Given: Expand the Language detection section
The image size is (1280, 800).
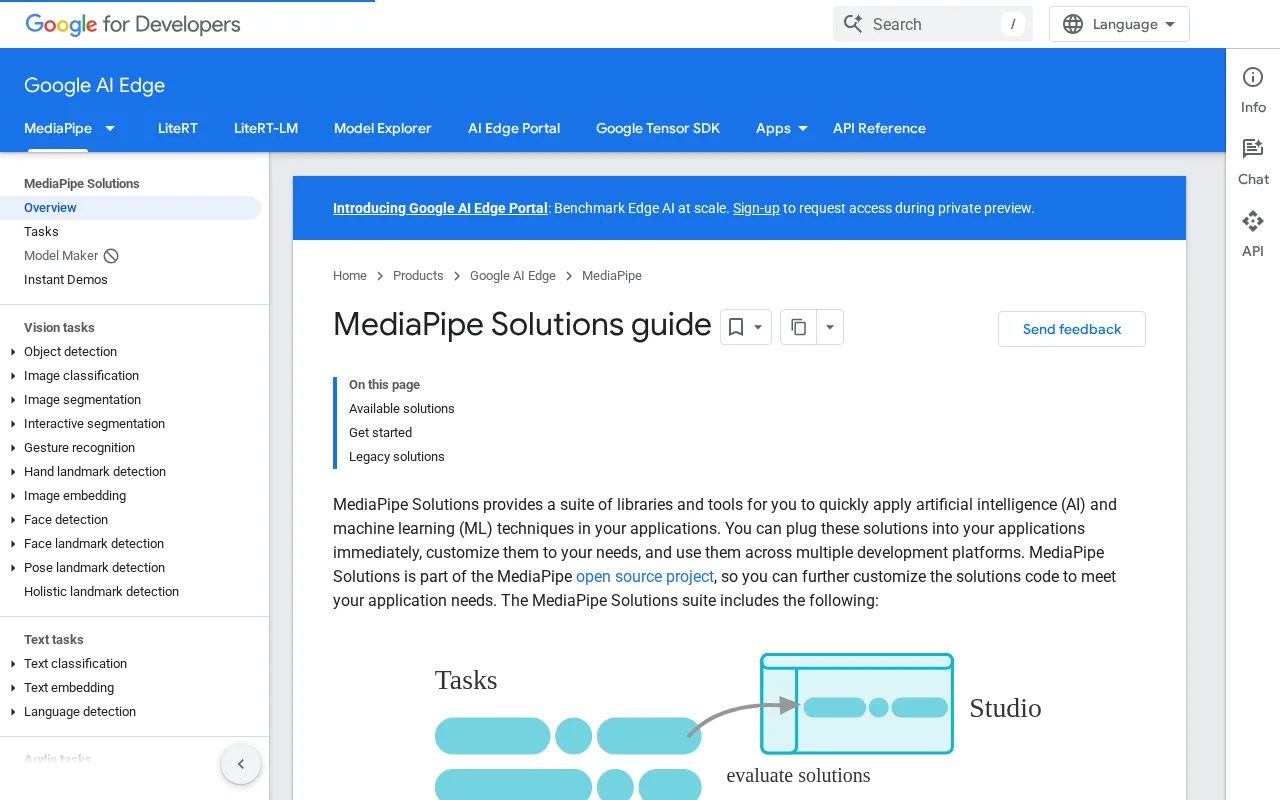Looking at the screenshot, I should (13, 712).
